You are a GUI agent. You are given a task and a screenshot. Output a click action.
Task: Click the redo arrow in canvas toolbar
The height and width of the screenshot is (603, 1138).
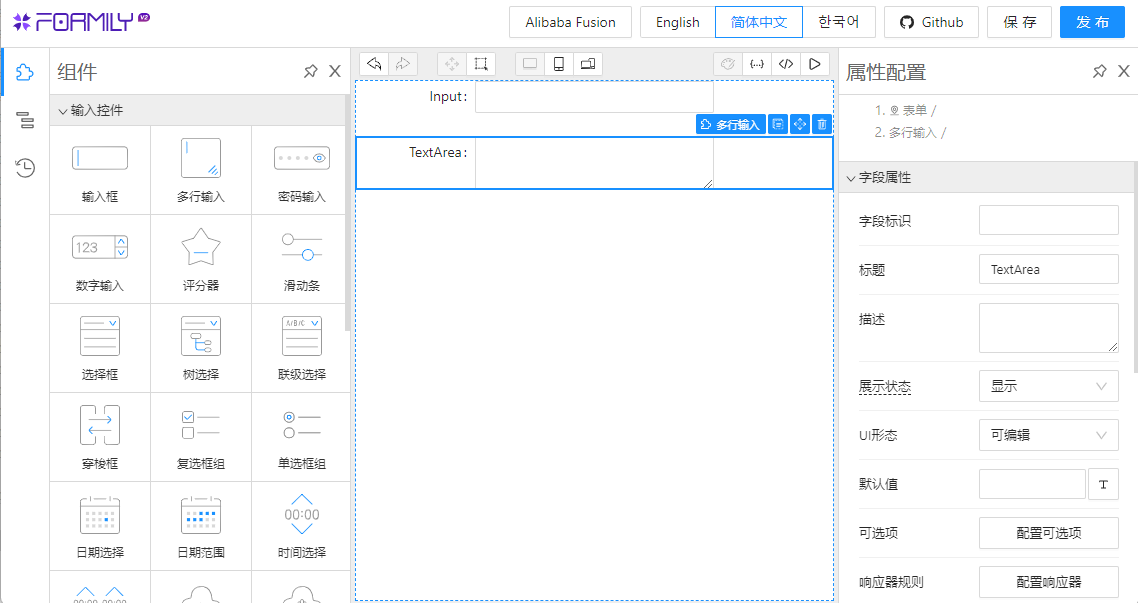coord(403,64)
